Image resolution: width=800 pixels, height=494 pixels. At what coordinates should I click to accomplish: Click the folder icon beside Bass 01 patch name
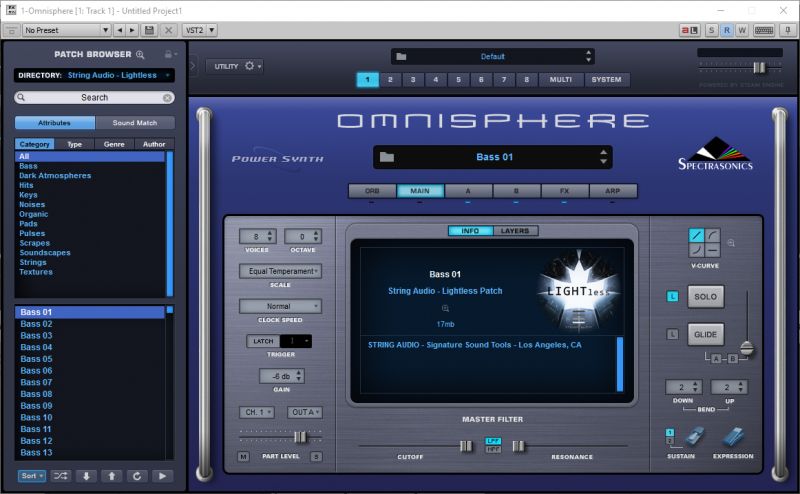pyautogui.click(x=387, y=157)
